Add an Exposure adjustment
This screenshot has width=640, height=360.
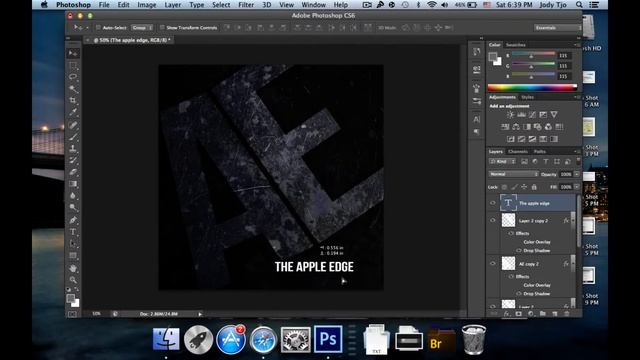[543, 115]
